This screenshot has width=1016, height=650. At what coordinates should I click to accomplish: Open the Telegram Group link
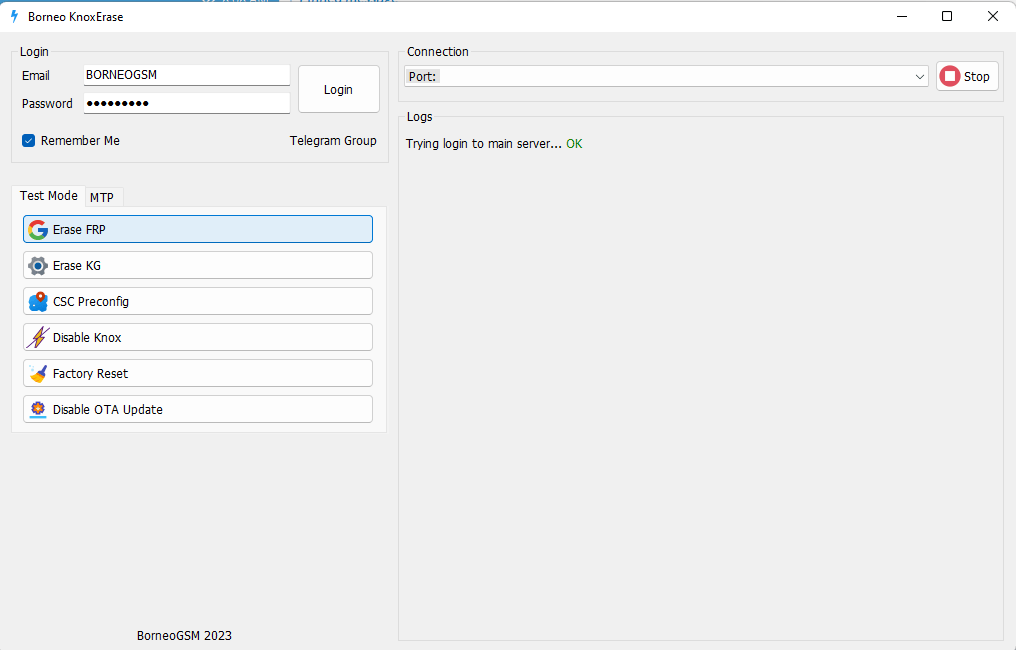[333, 141]
